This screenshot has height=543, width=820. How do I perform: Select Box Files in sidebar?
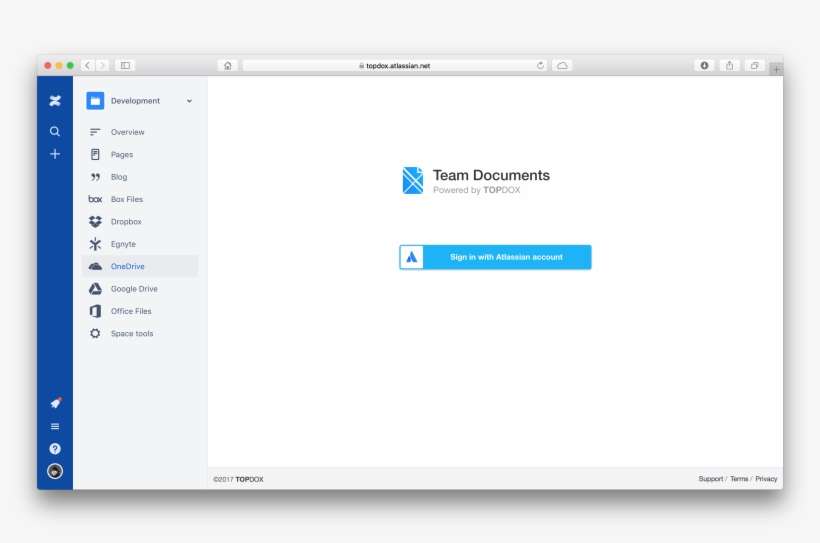click(x=140, y=199)
